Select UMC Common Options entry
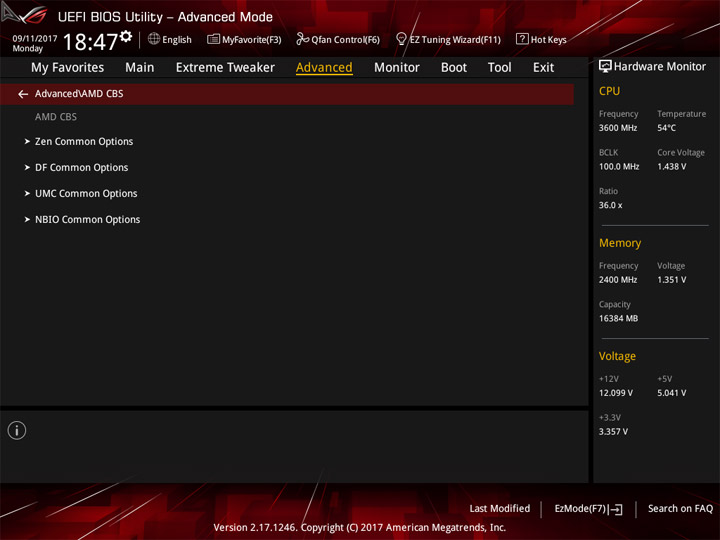Screen dimensions: 720x540 pyautogui.click(x=86, y=193)
